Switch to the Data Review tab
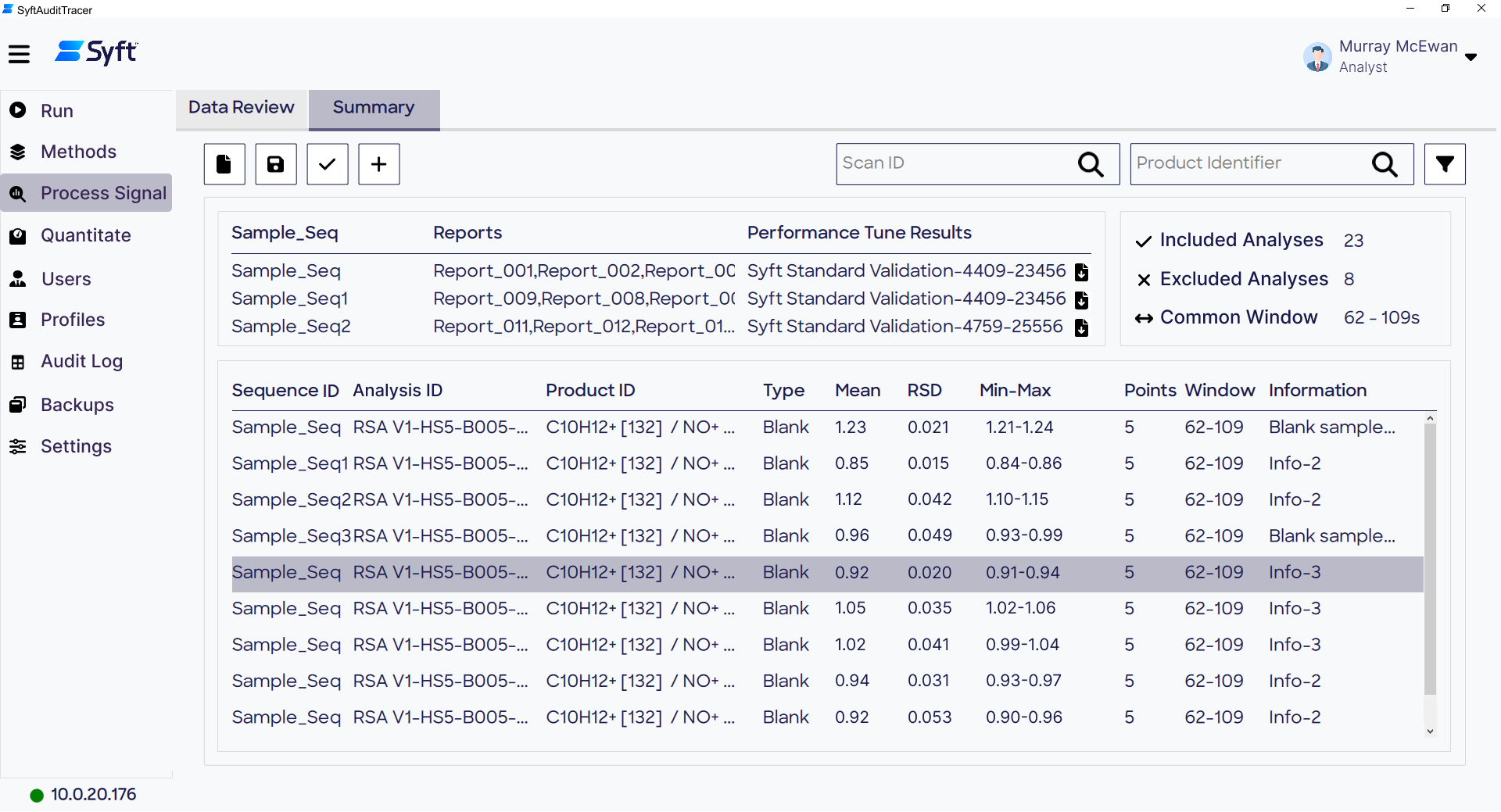Image resolution: width=1501 pixels, height=812 pixels. [242, 108]
